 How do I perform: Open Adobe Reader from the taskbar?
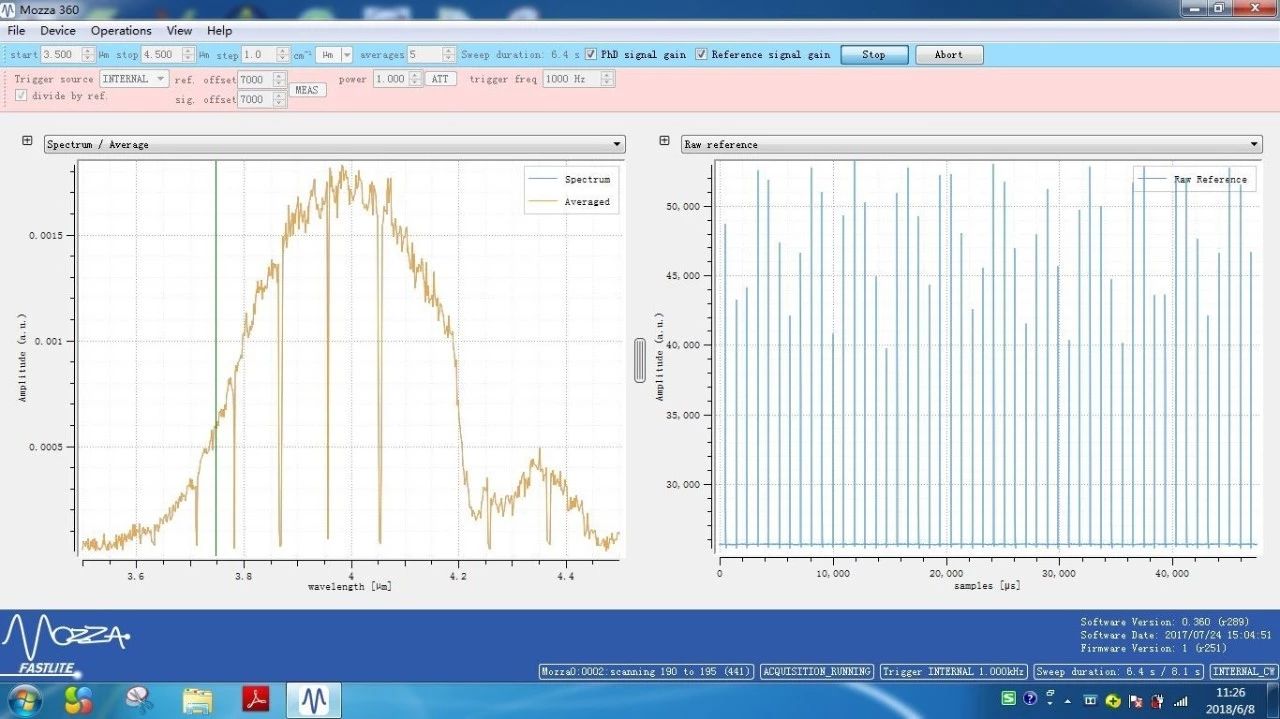256,699
